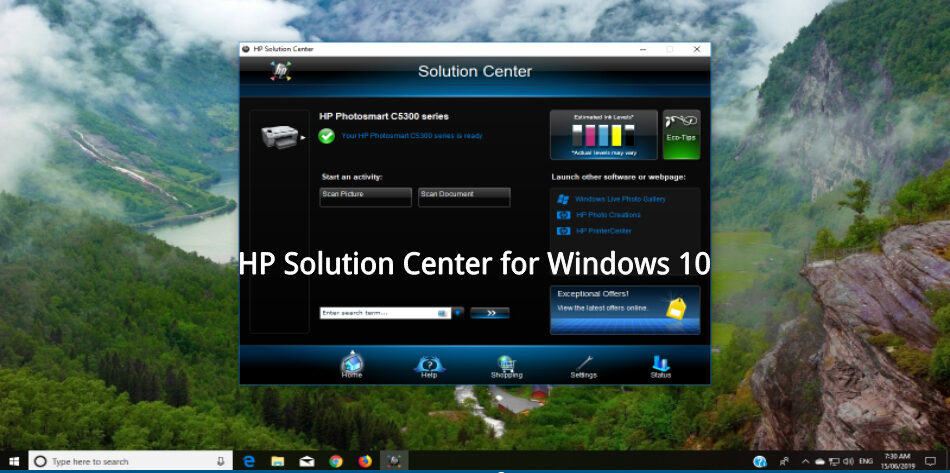Screen dimensions: 950x473
Task: Click the blue question mark tray icon
Action: tap(760, 461)
